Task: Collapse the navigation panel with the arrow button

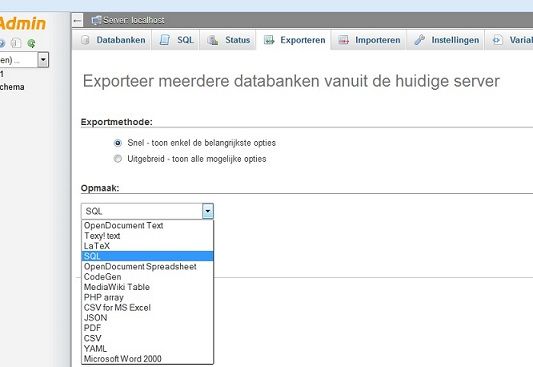Action: 78,20
